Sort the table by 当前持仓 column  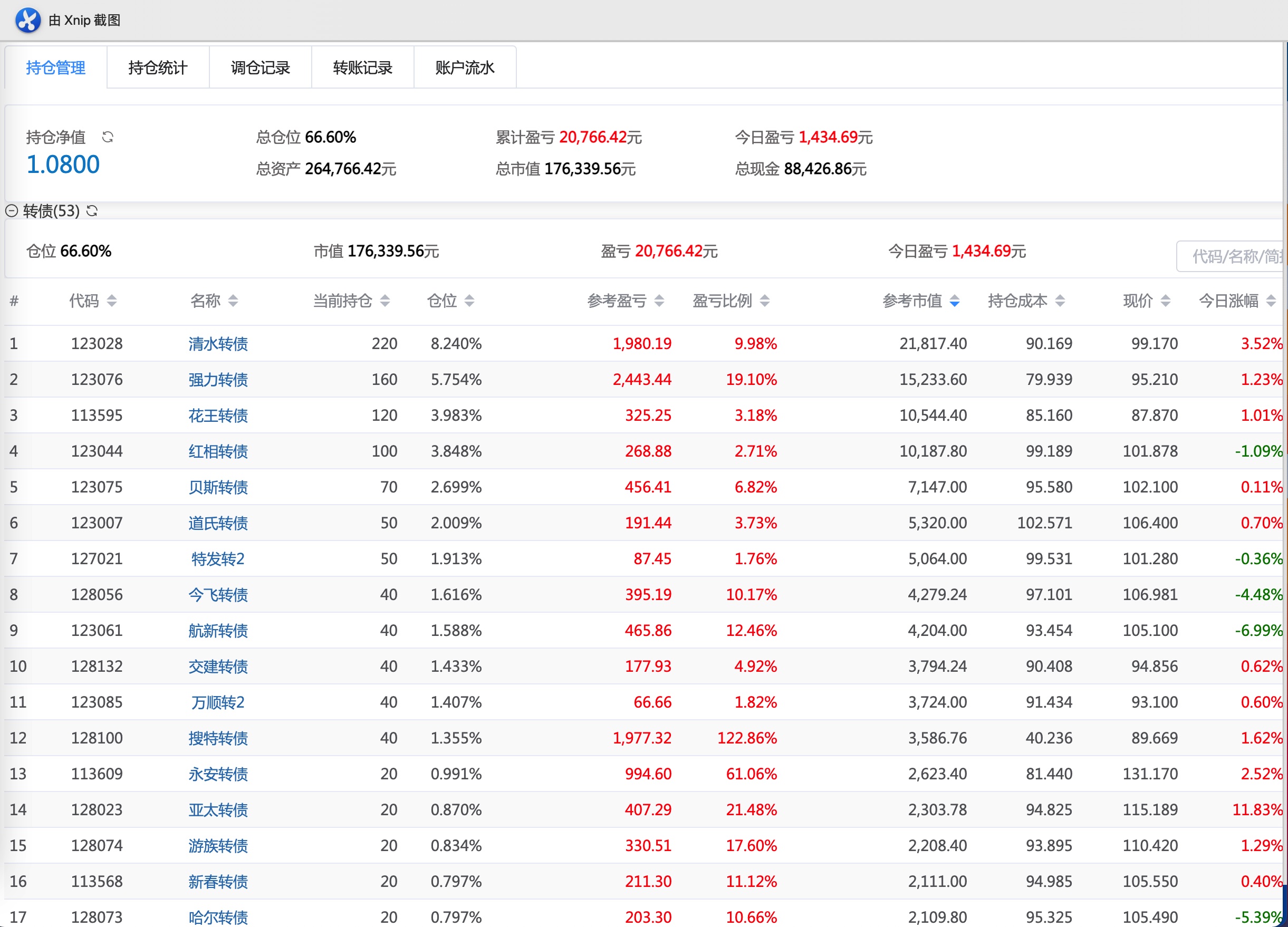(x=385, y=301)
